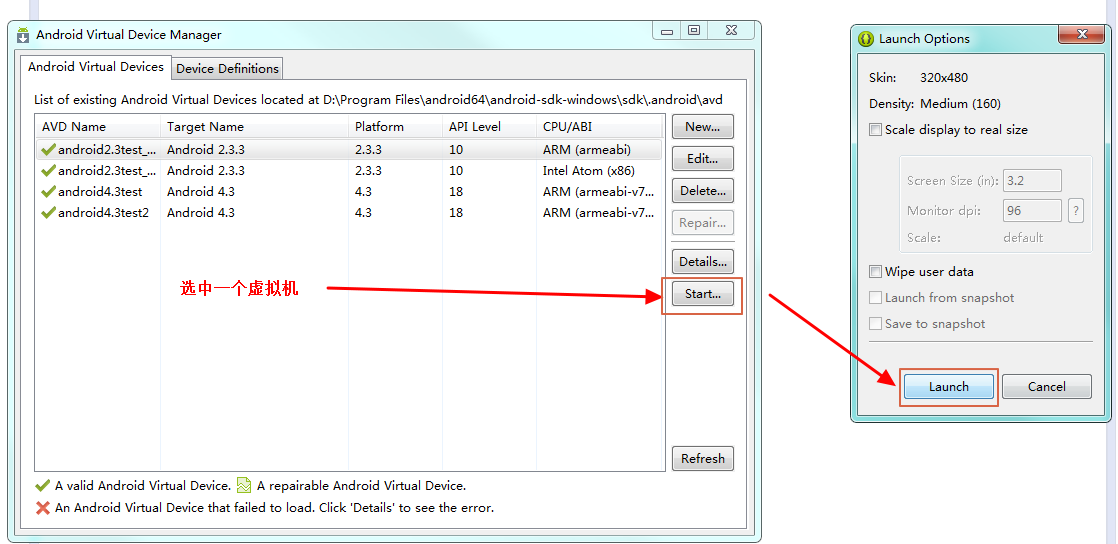Toggle Launch from snapshot checkbox
Viewport: 1118px width, 544px height.
[x=876, y=297]
